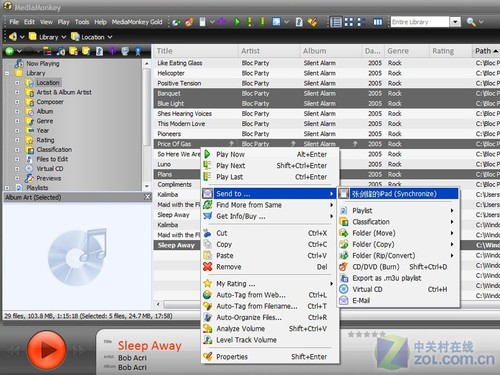This screenshot has height=375, width=500.
Task: Click the Analyze Volume icon
Action: pos(207,328)
